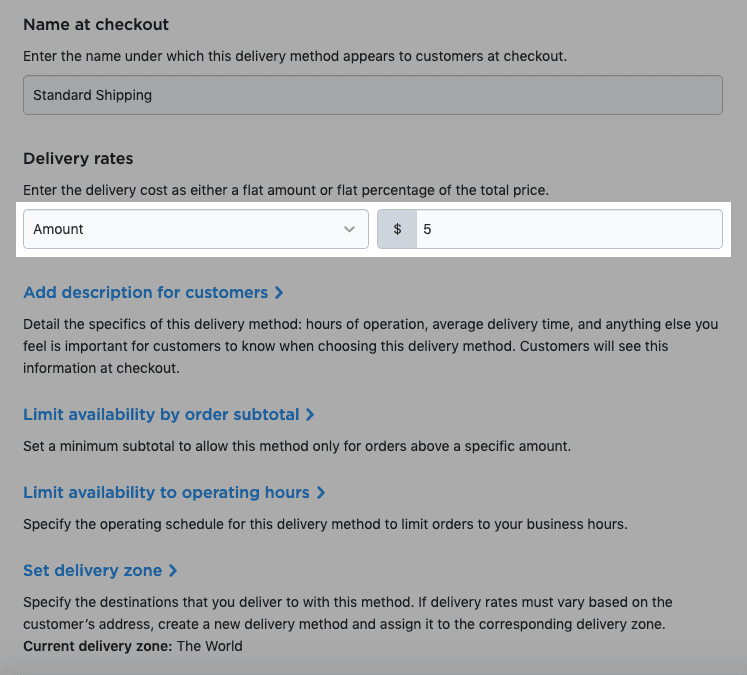Open the Set delivery zone link
Viewport: 747px width, 675px height.
(92, 571)
